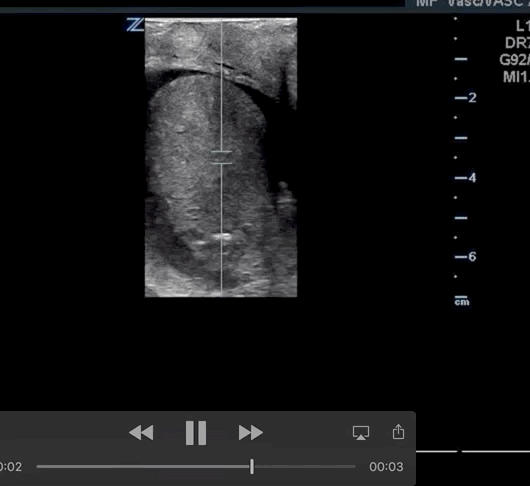Click the 6 cm depth scale mark

point(466,257)
